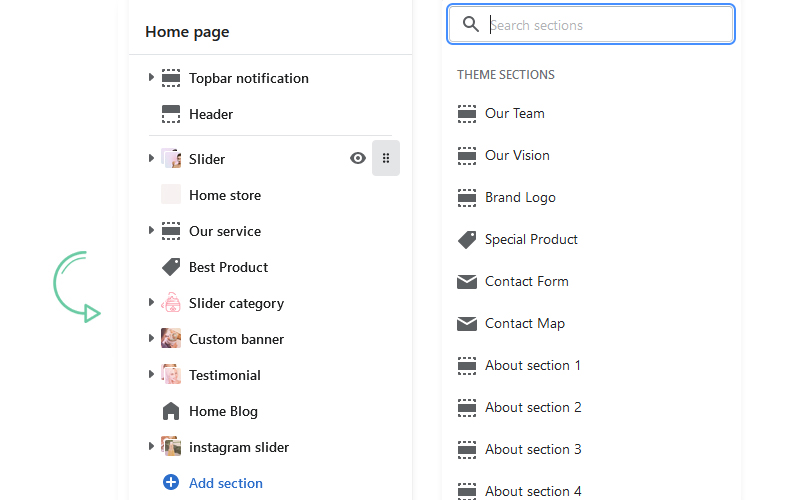Screen dimensions: 800x500
Task: Click the Add section link
Action: pyautogui.click(x=226, y=483)
